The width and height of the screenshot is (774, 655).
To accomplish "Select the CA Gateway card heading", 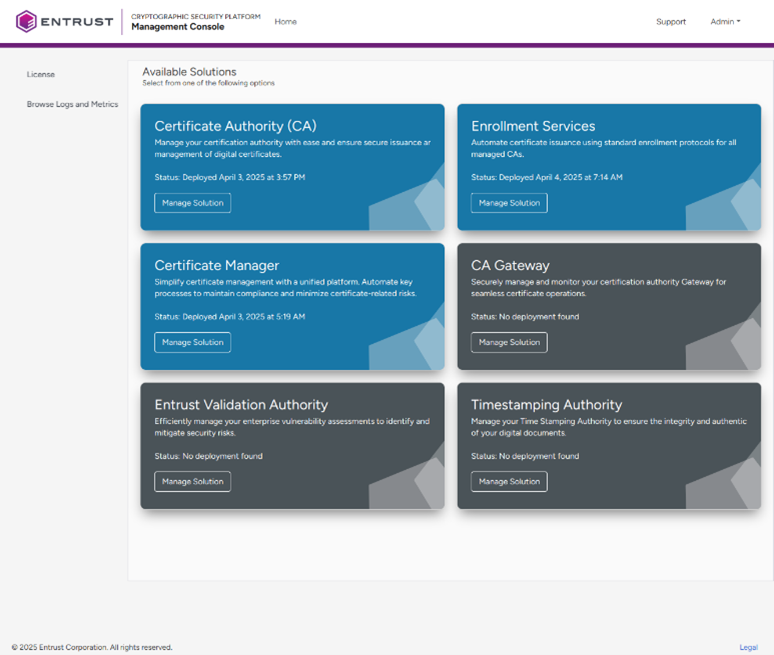I will tap(510, 265).
